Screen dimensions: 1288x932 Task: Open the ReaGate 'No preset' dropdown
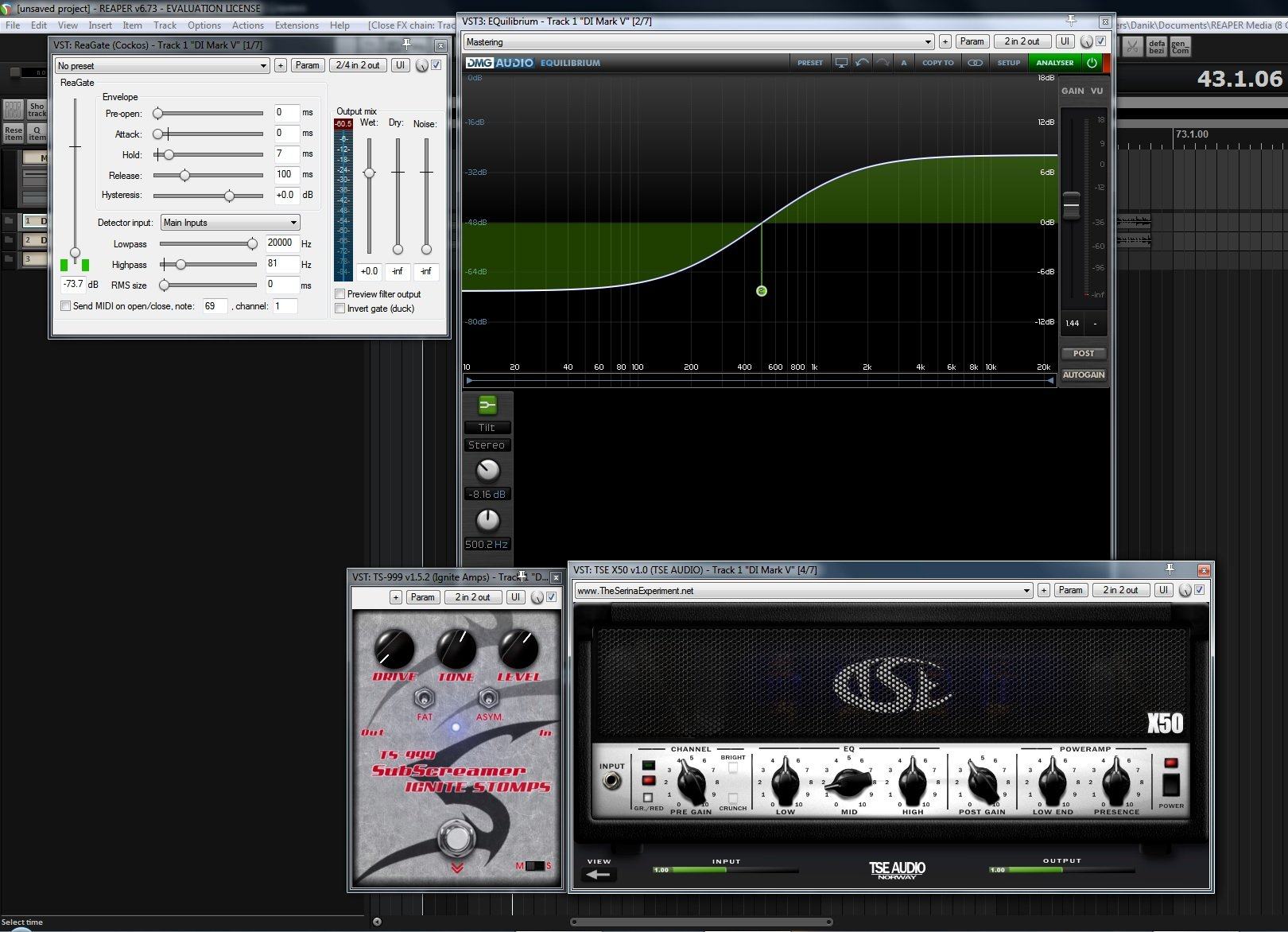[162, 66]
